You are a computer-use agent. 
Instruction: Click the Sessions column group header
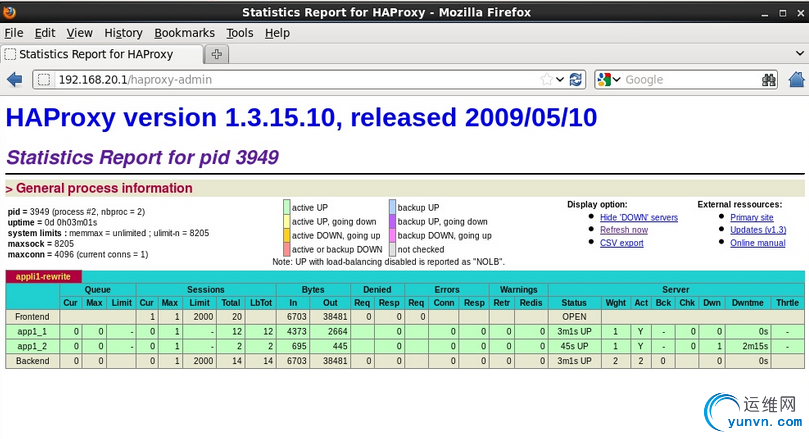click(206, 289)
